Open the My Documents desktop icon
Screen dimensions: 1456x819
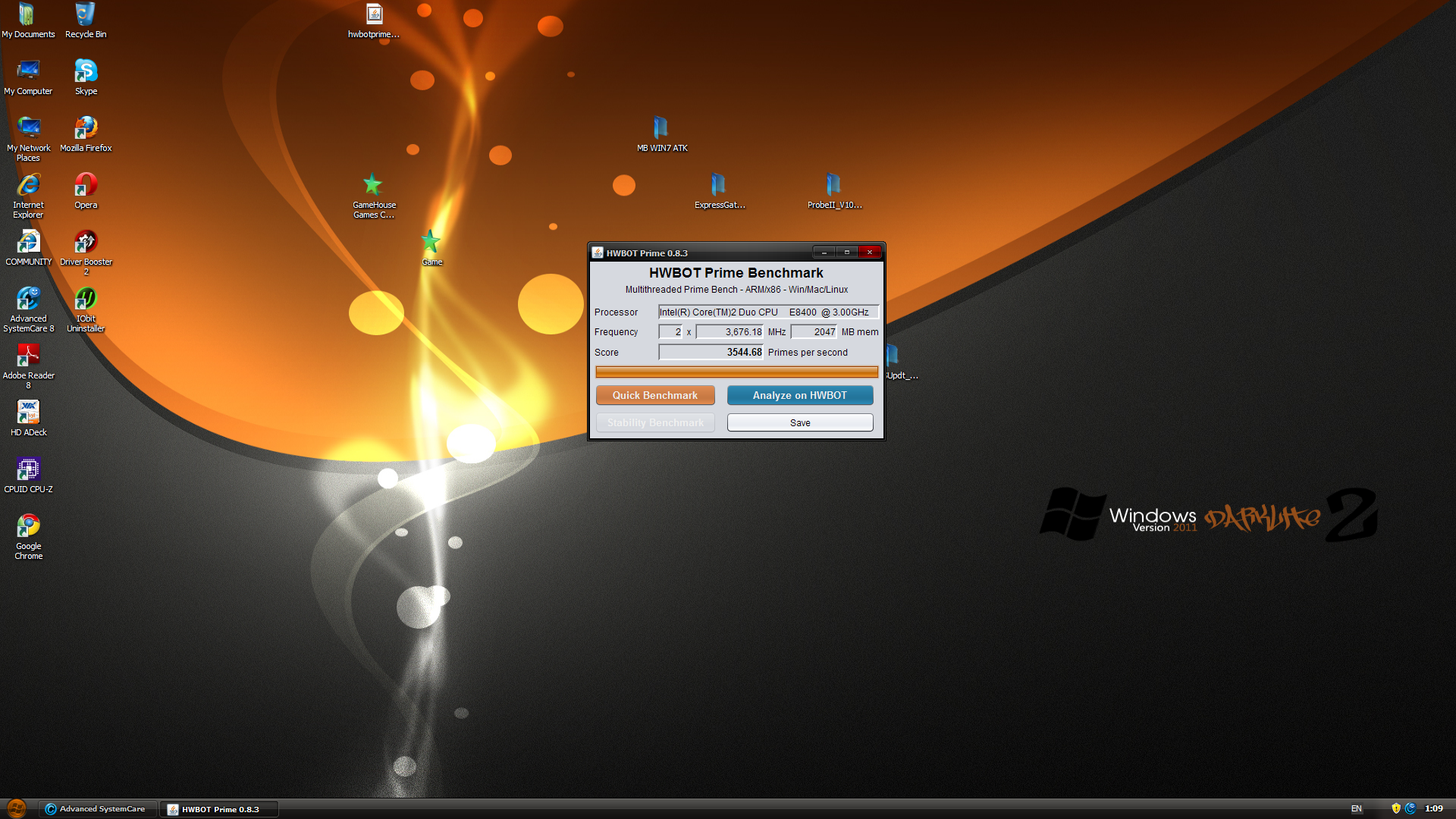(x=28, y=20)
